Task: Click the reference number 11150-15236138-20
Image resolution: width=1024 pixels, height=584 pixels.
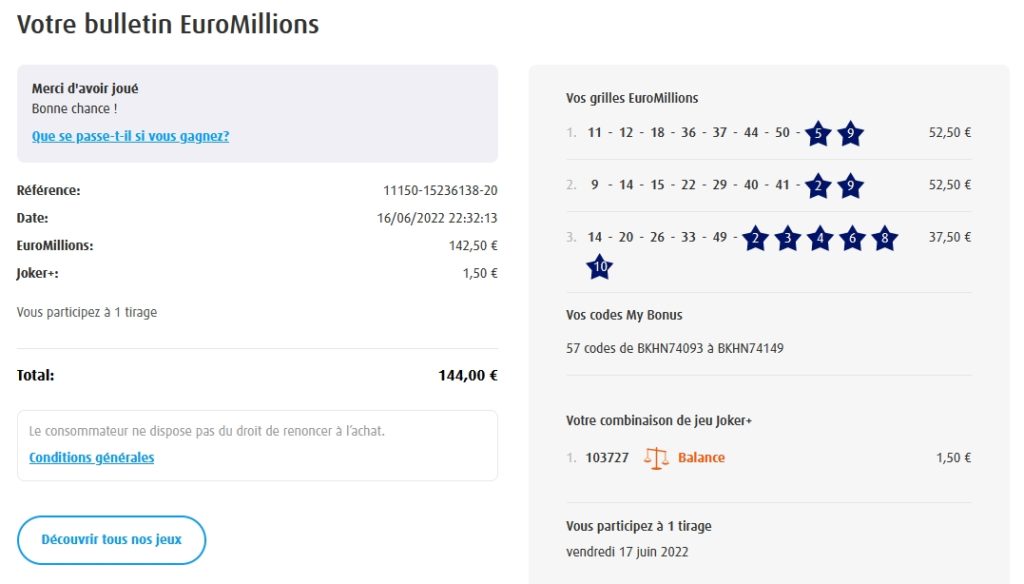Action: tap(440, 190)
